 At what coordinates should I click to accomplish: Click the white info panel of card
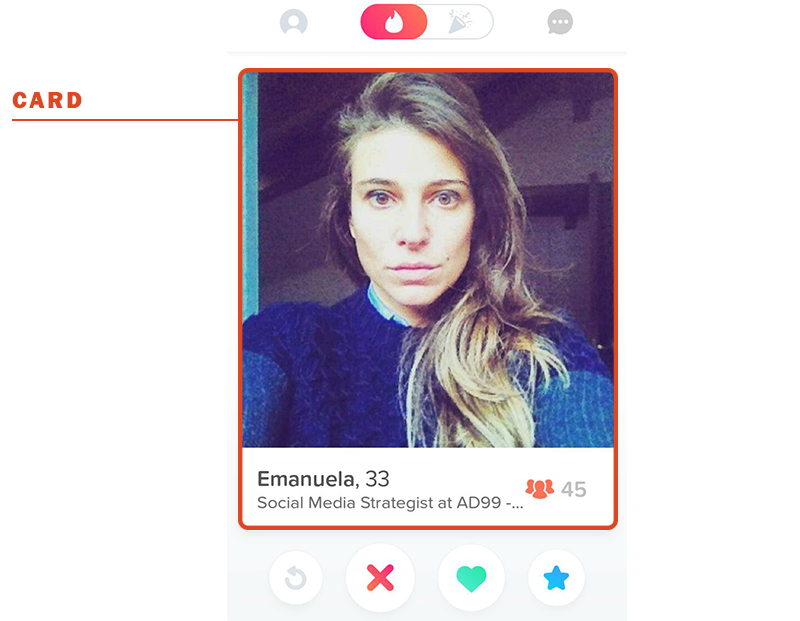pyautogui.click(x=428, y=486)
